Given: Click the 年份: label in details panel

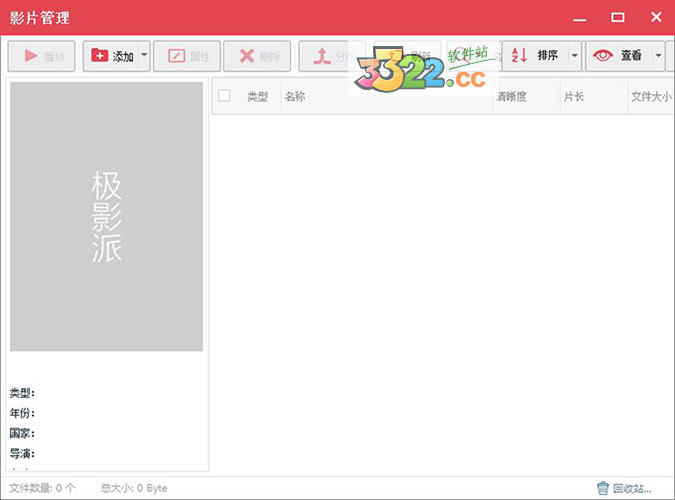Looking at the screenshot, I should click(22, 413).
